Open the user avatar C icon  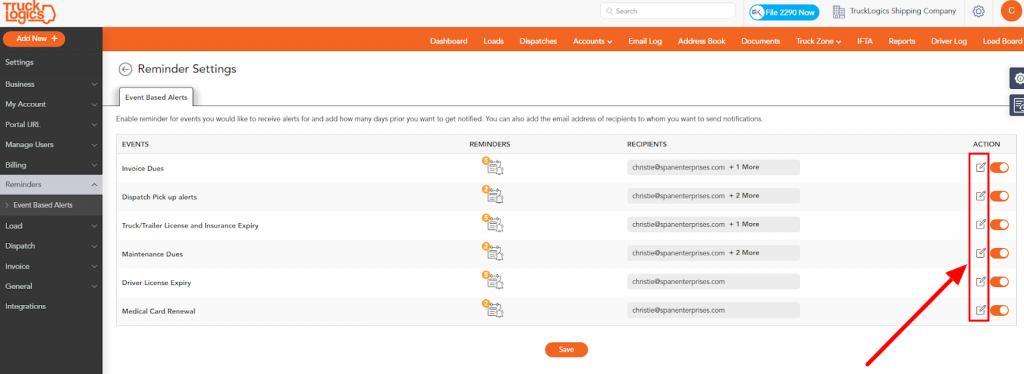coord(1011,10)
